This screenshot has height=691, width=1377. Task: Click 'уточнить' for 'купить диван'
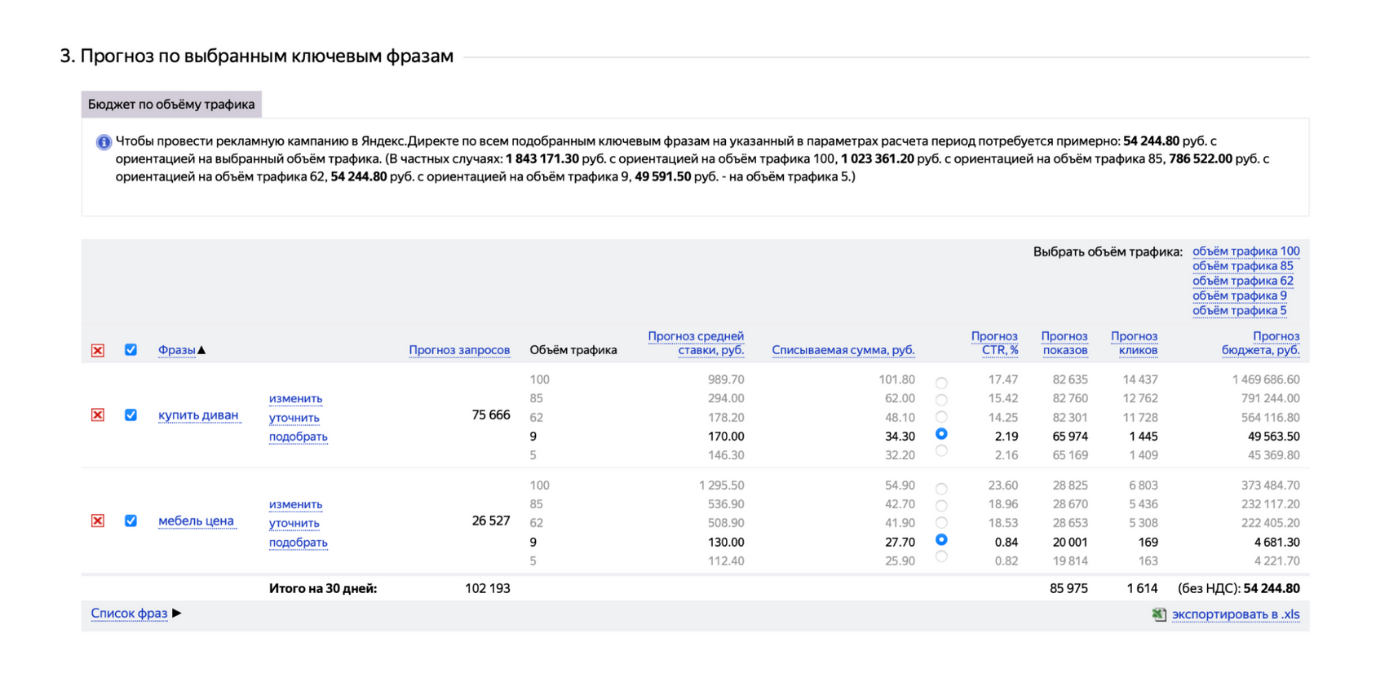(x=294, y=418)
